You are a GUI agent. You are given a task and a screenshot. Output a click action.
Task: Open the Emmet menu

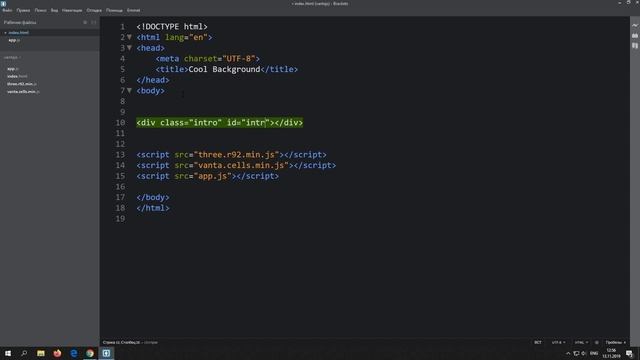click(133, 10)
